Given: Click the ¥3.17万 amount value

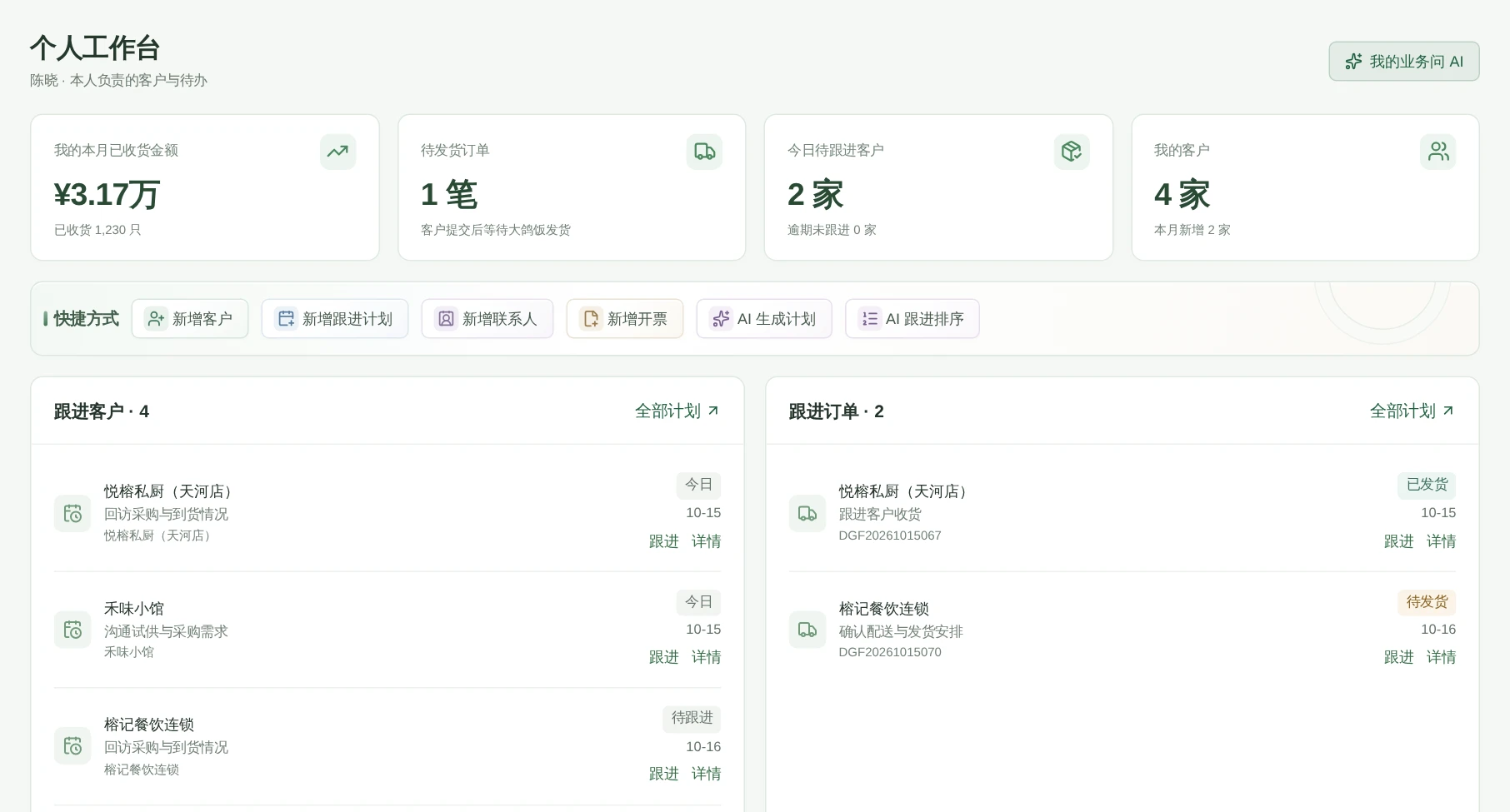Looking at the screenshot, I should 107,195.
